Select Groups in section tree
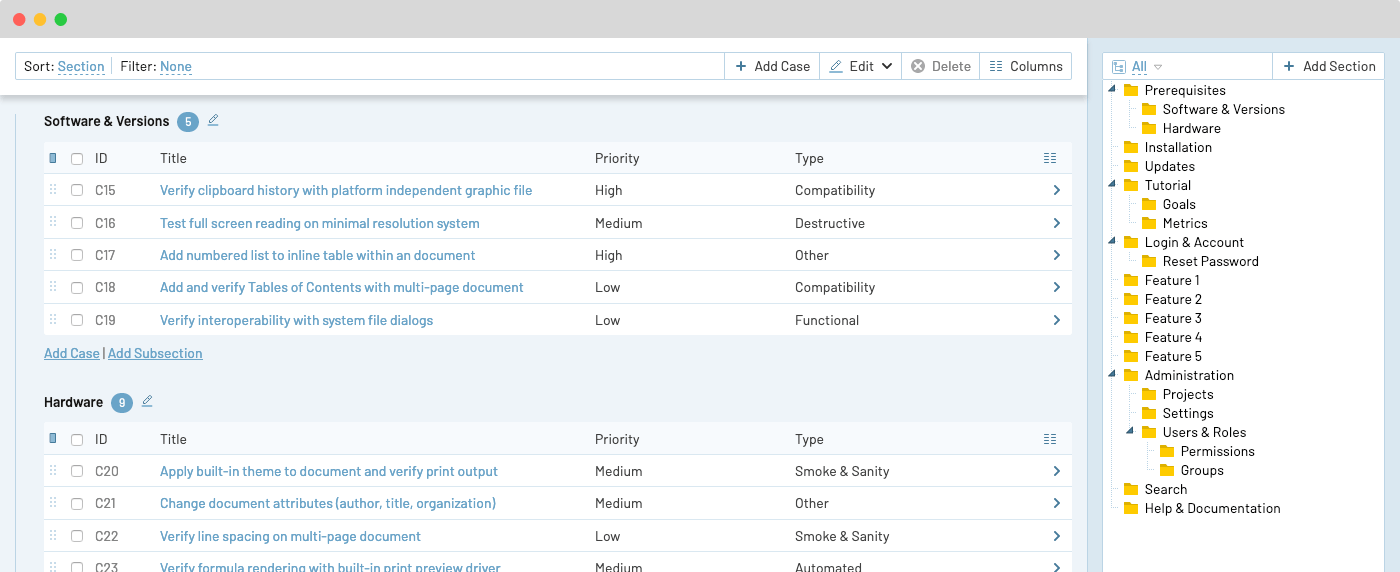This screenshot has width=1400, height=572. 1202,470
